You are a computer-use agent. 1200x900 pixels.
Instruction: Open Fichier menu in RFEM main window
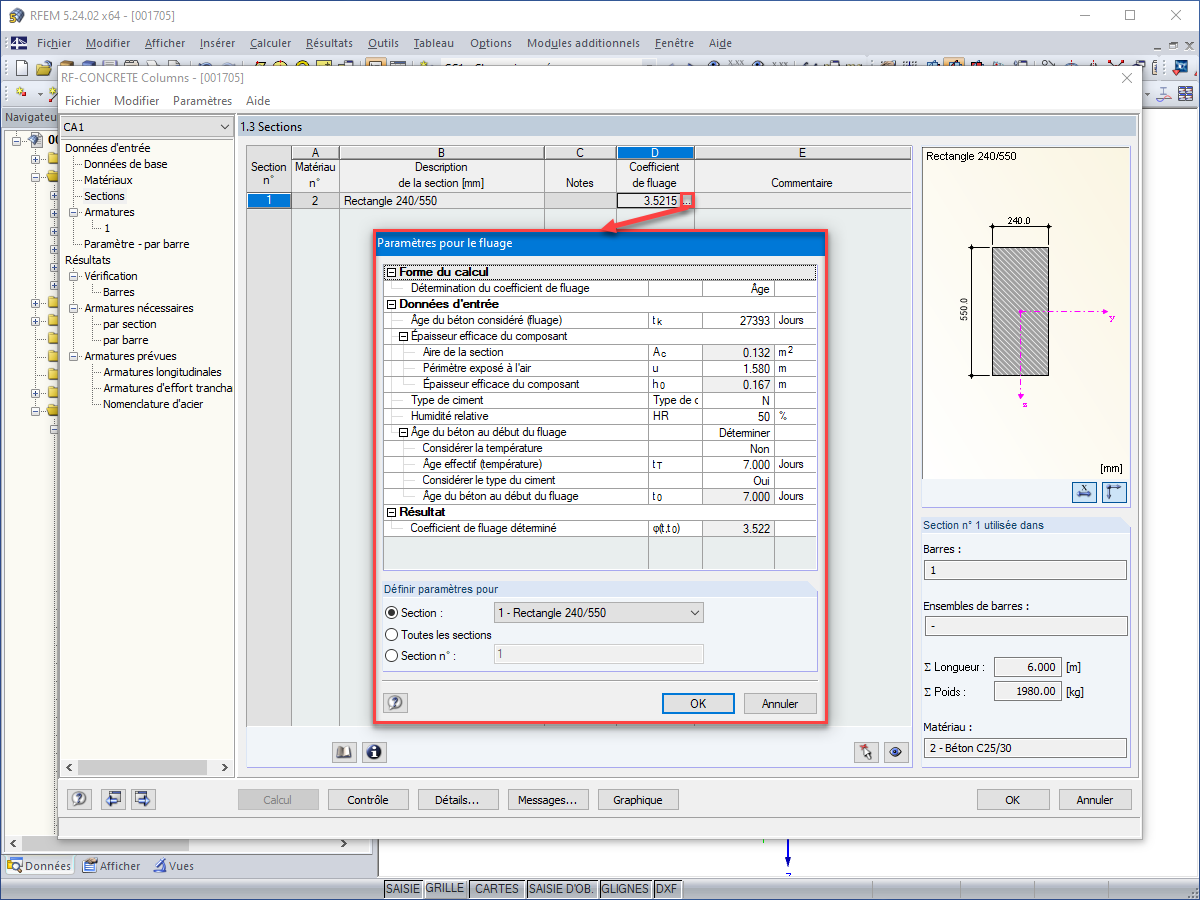tap(54, 43)
